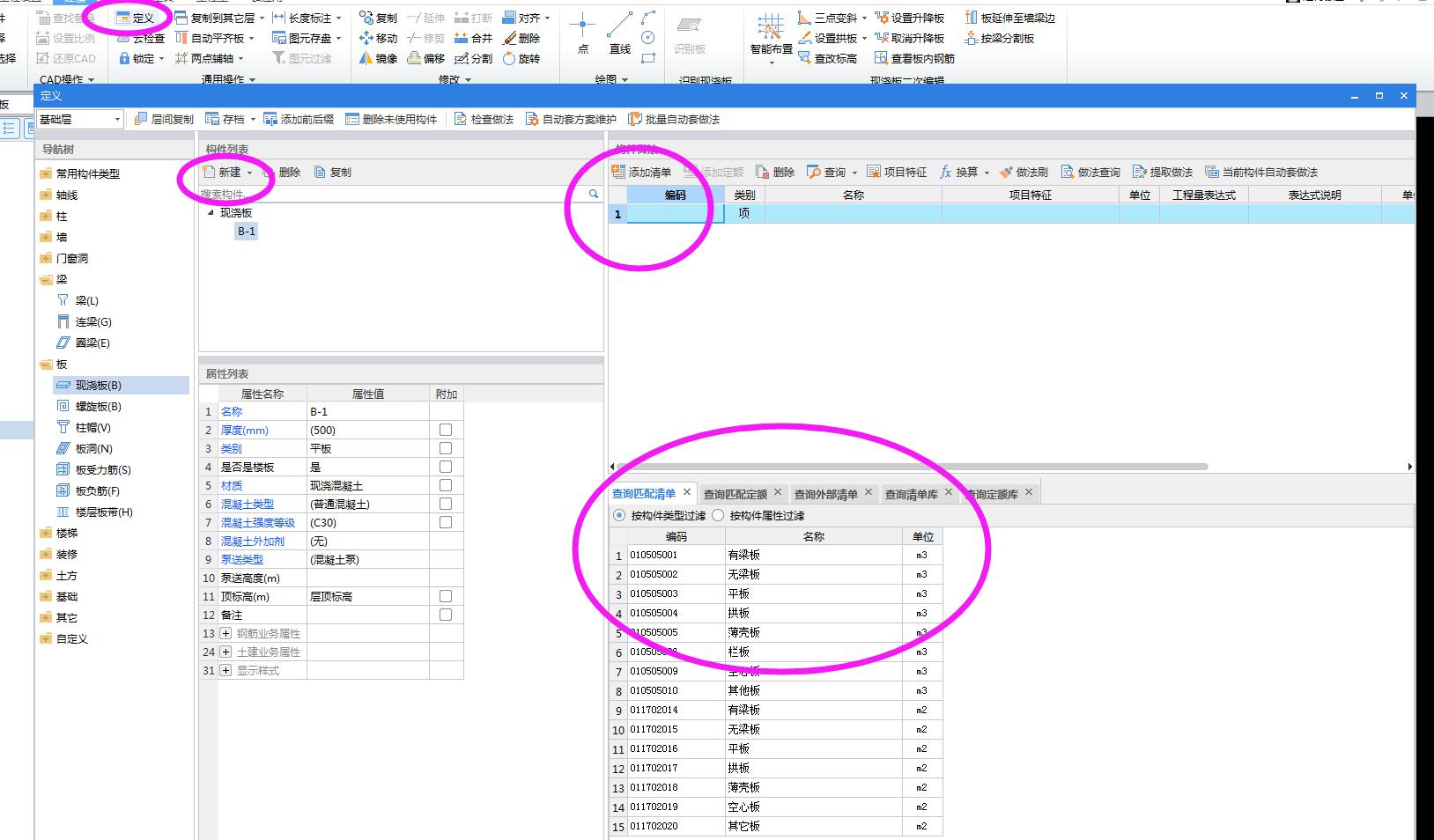Toggle 附加 checkbox for 厚度(mm) row

446,430
